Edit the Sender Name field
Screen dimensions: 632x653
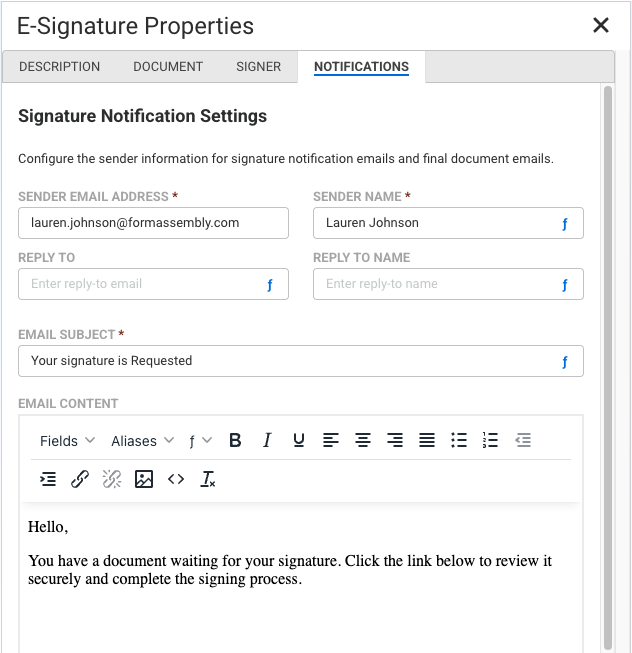pyautogui.click(x=448, y=223)
